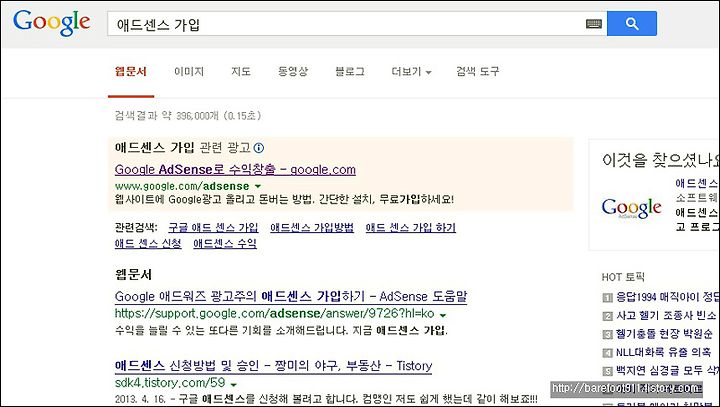Click the ad info circle icon
This screenshot has height=407, width=720.
coord(259,148)
